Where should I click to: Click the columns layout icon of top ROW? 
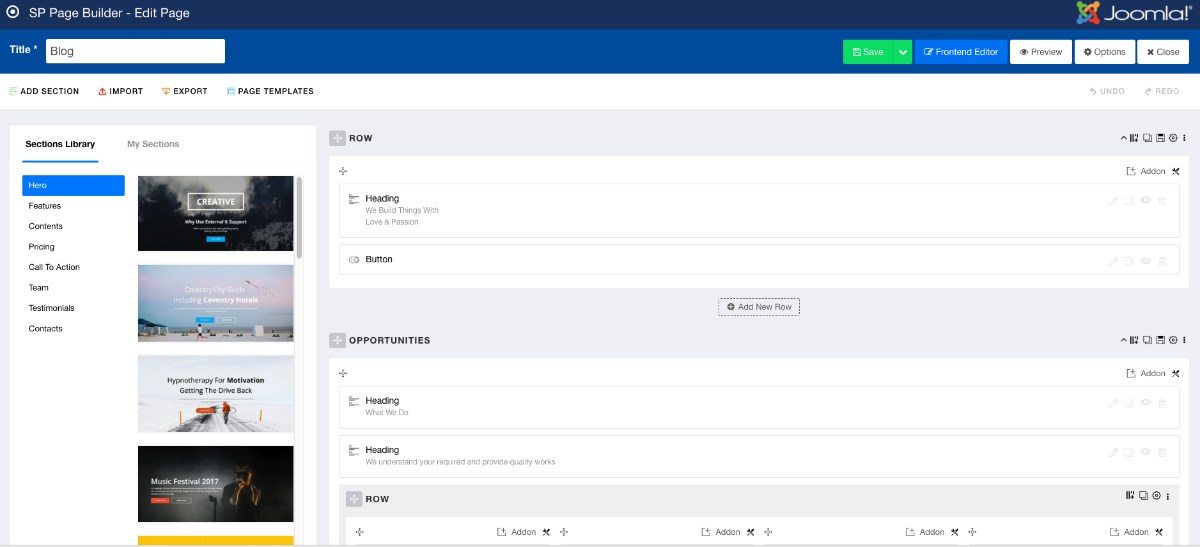click(1134, 138)
